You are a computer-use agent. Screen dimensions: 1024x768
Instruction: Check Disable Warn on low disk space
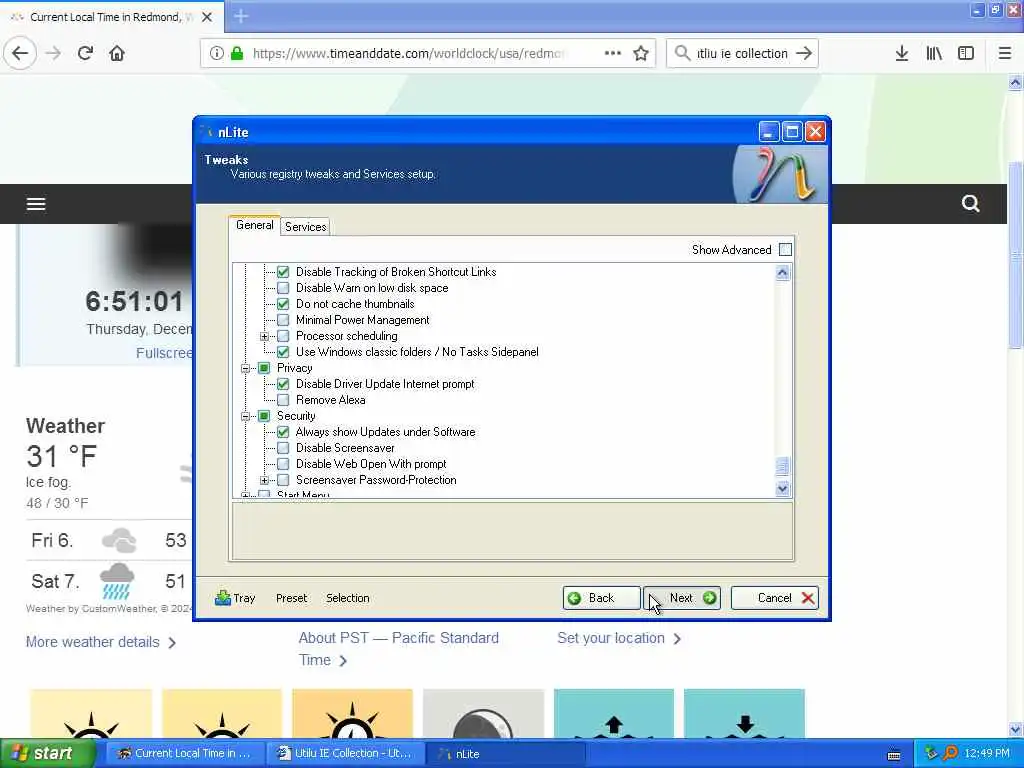pyautogui.click(x=283, y=288)
